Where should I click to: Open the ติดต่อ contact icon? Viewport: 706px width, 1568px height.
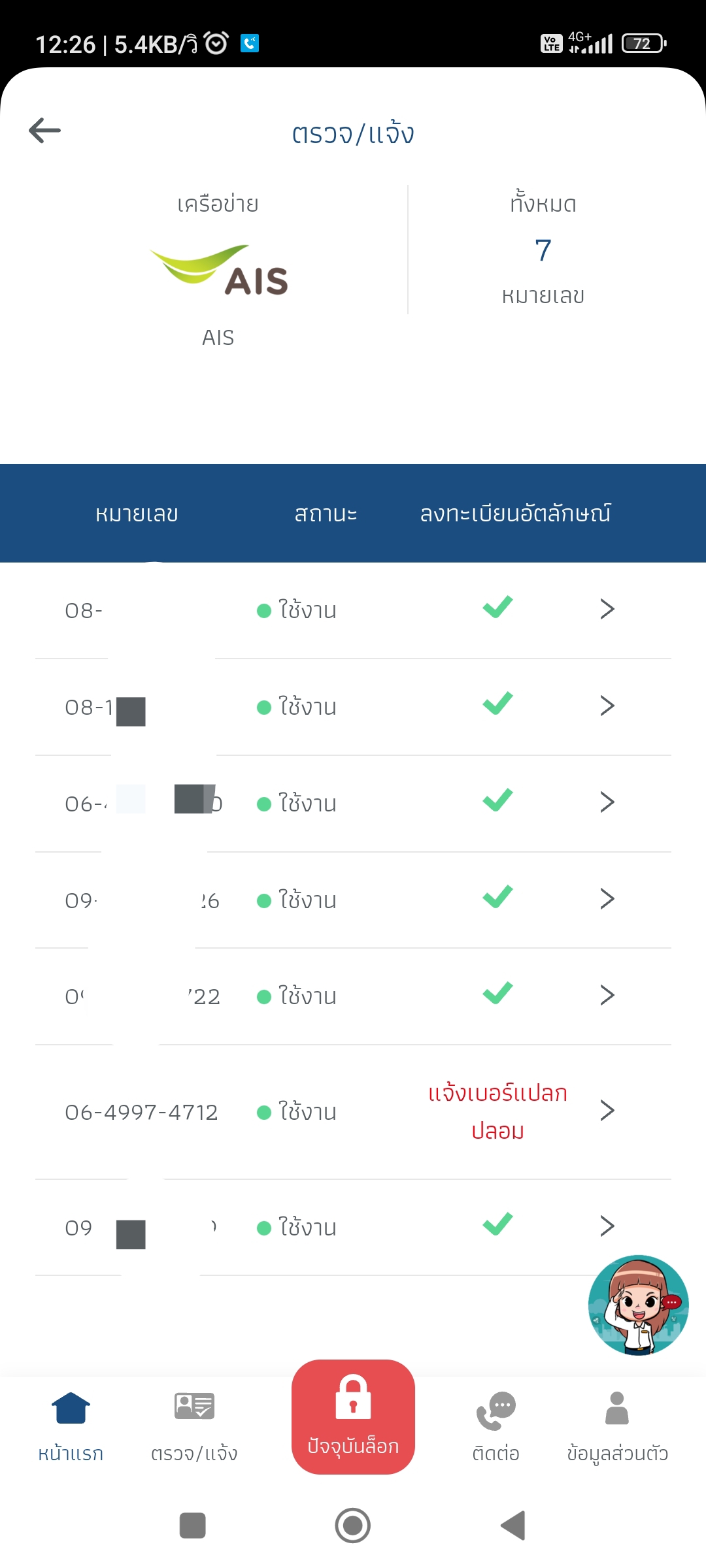click(496, 1426)
